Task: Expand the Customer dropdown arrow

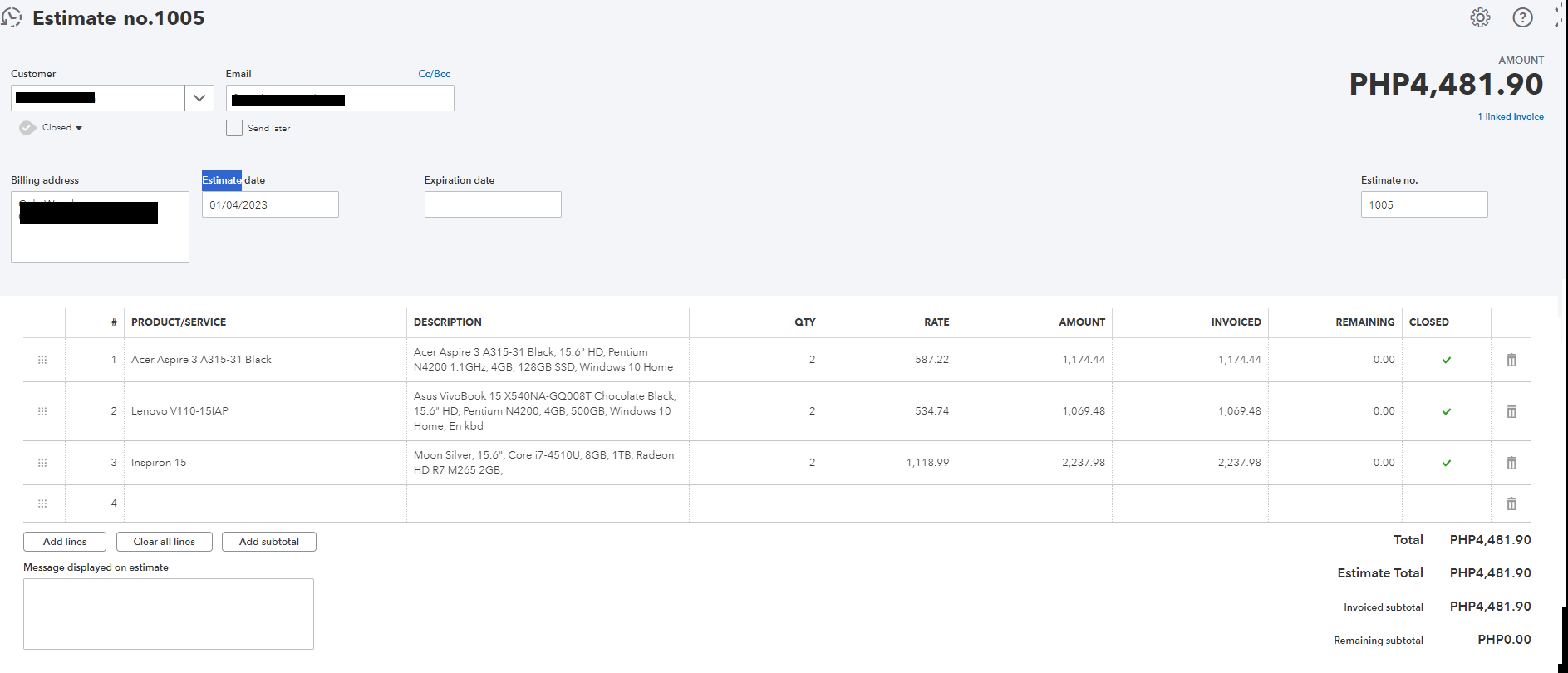Action: click(x=199, y=98)
